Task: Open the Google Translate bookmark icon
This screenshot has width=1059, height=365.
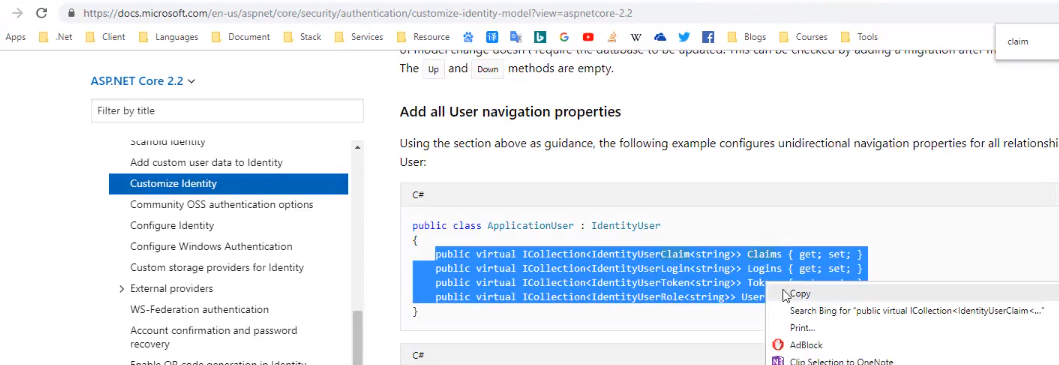Action: coord(516,37)
